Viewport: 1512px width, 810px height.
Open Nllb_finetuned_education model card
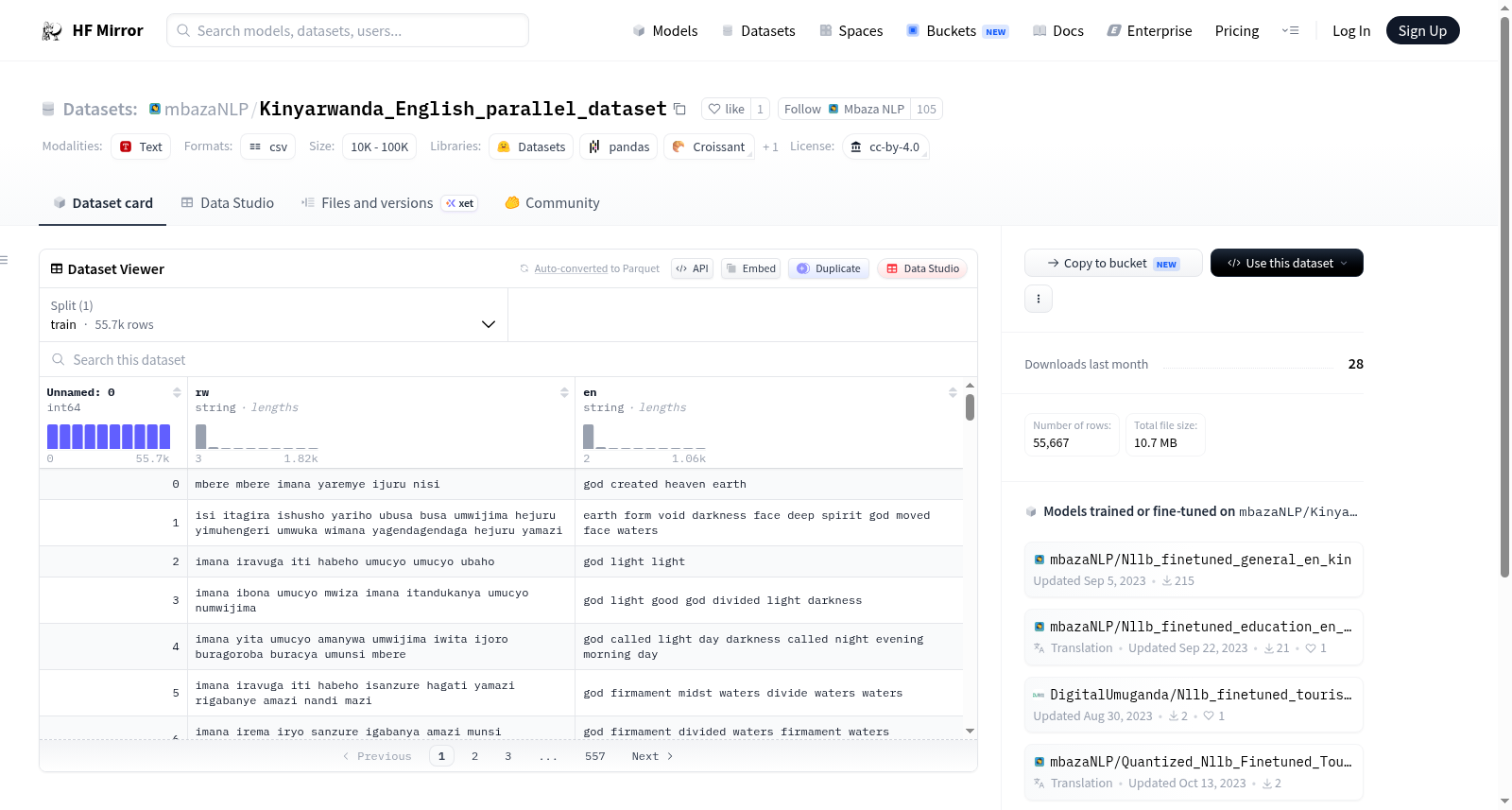pos(1194,637)
